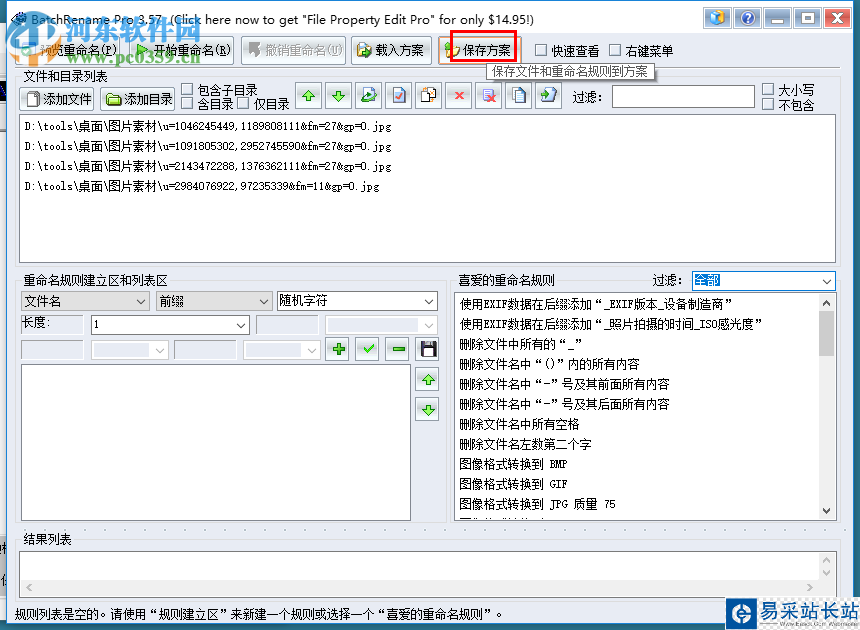This screenshot has width=860, height=630.
Task: Select rule 图像格式转换到 GIF
Action: tap(513, 484)
